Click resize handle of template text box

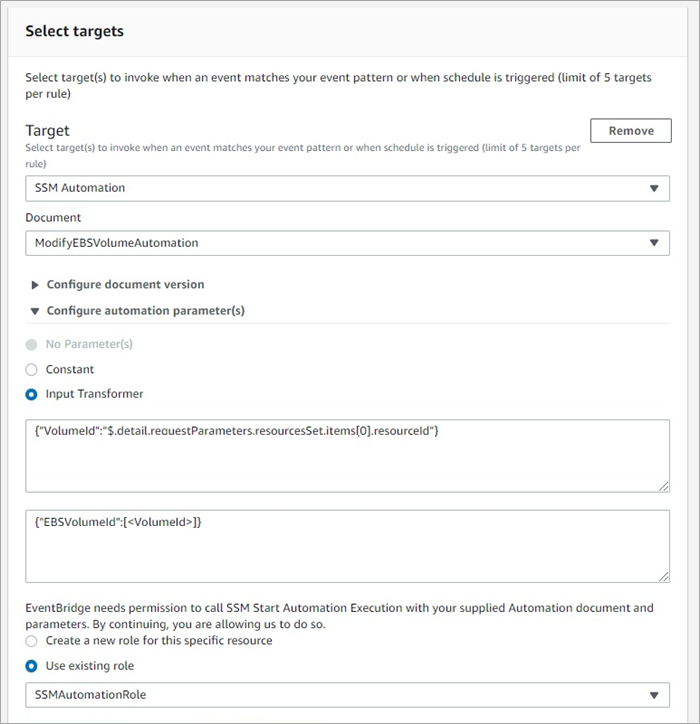(x=664, y=577)
